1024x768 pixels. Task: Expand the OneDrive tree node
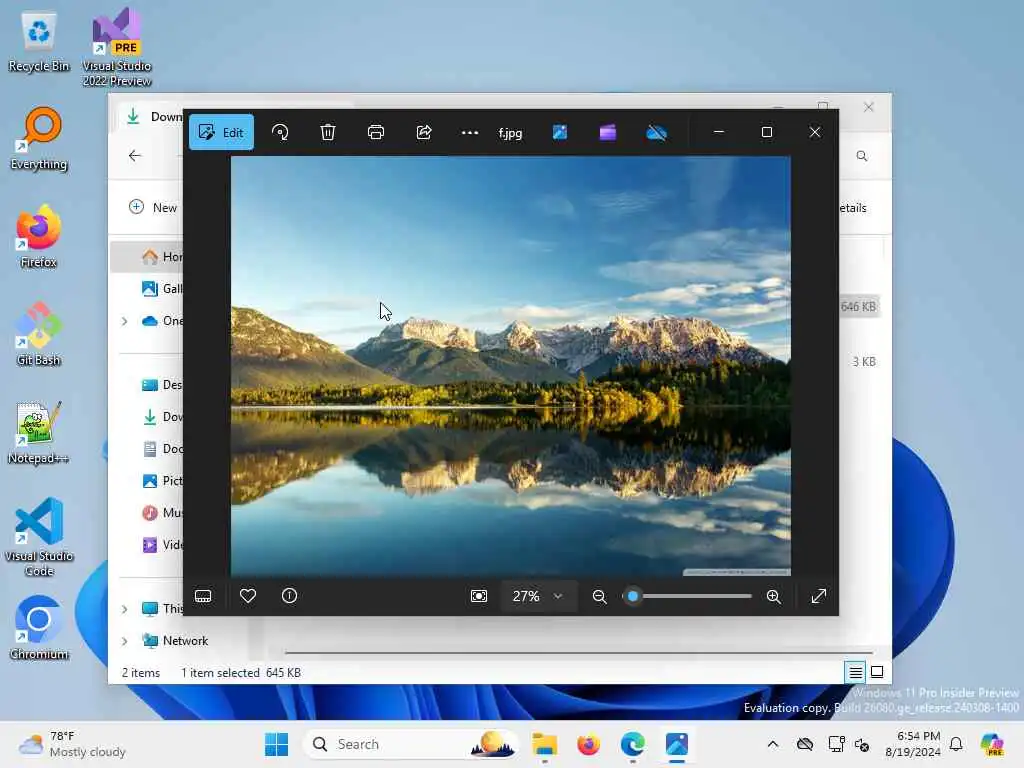coord(125,321)
